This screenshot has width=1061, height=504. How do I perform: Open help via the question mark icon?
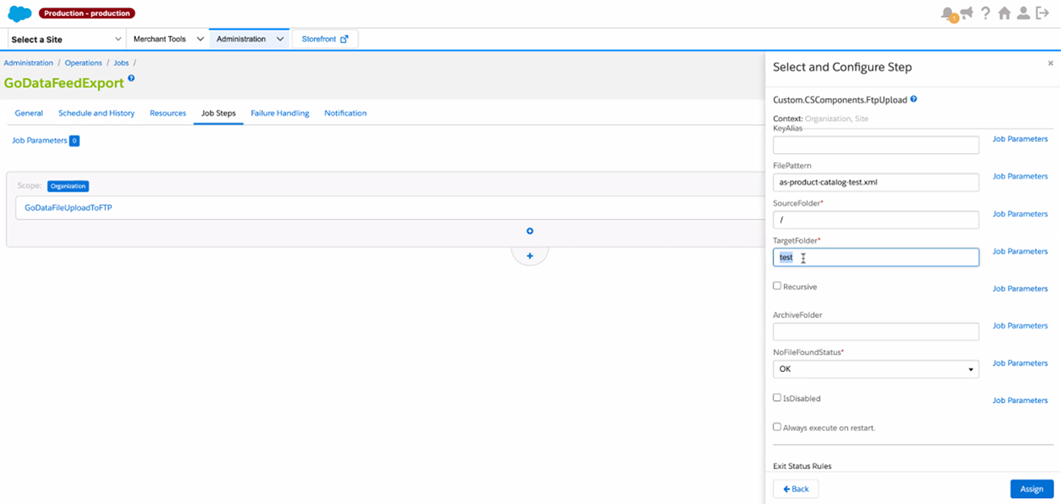985,14
